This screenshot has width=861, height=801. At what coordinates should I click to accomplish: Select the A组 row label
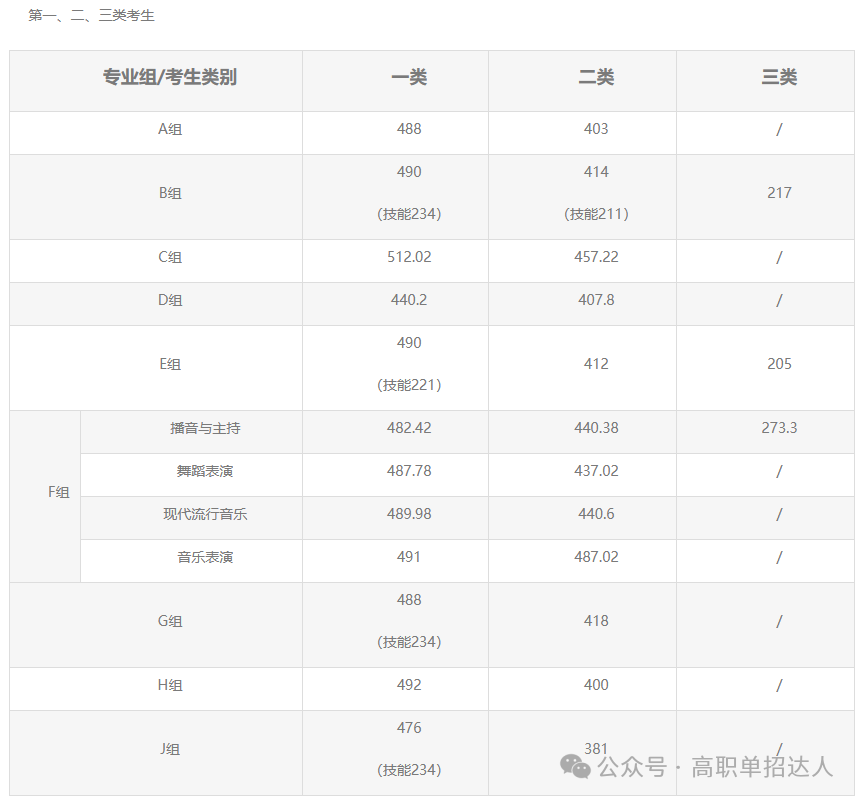170,129
